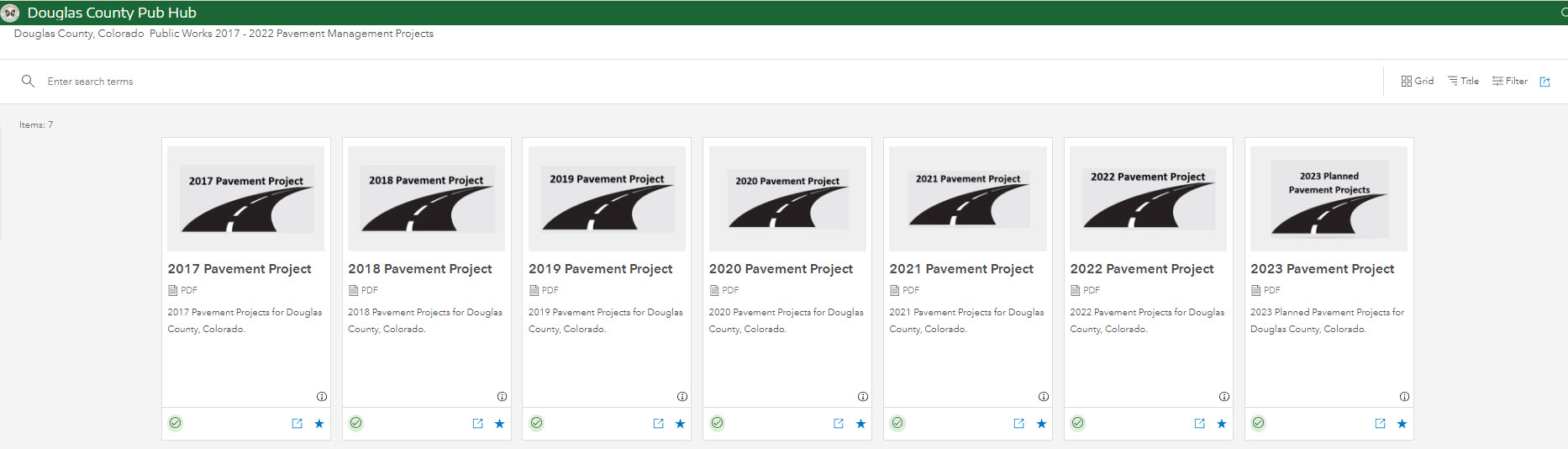The width and height of the screenshot is (1568, 449).
Task: Open 2017 Pavement Project in new tab icon
Action: [x=297, y=424]
